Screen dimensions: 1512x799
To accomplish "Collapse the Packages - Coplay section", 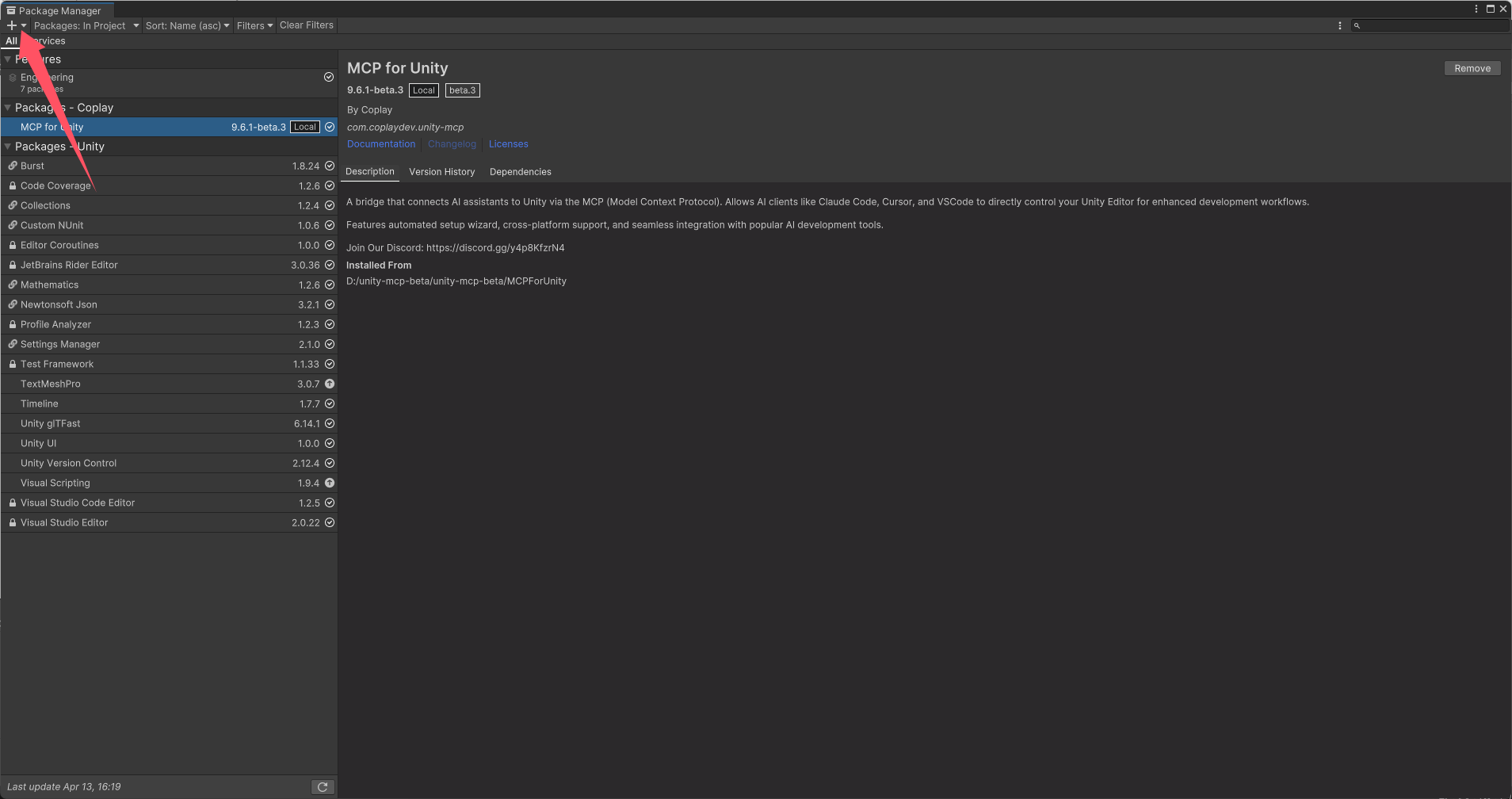I will [7, 108].
